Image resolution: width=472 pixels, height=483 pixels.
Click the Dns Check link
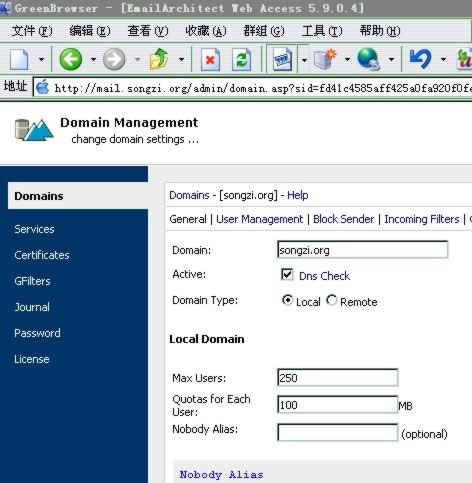(324, 276)
